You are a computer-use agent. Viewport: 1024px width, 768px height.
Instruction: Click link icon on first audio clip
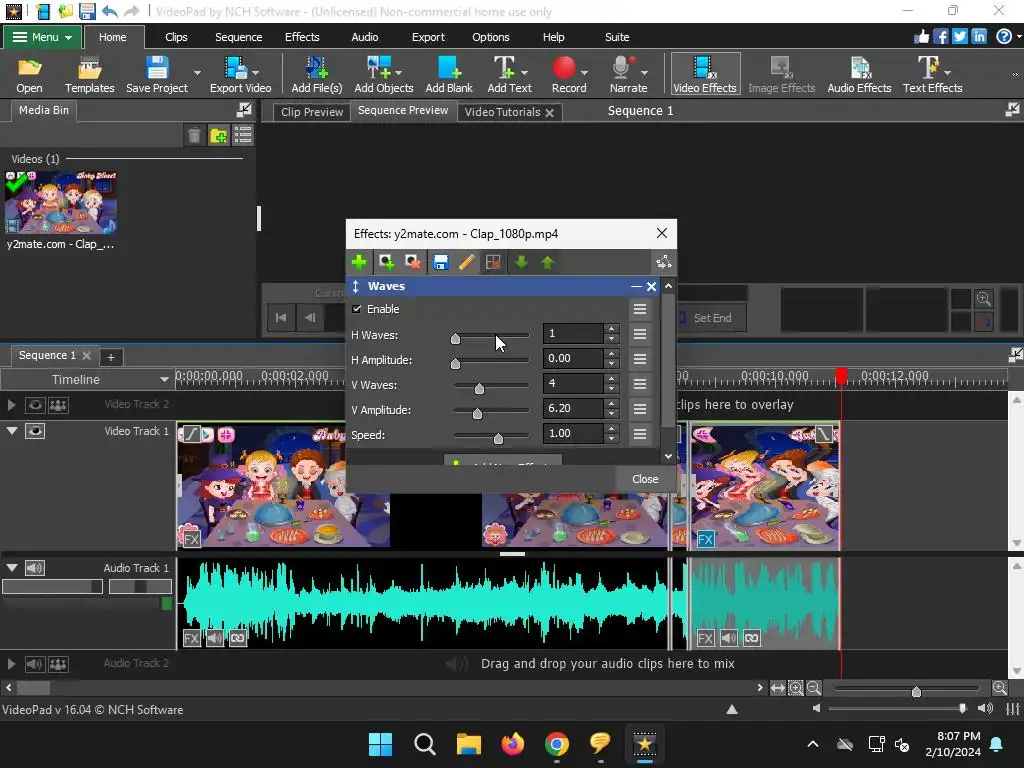point(238,638)
